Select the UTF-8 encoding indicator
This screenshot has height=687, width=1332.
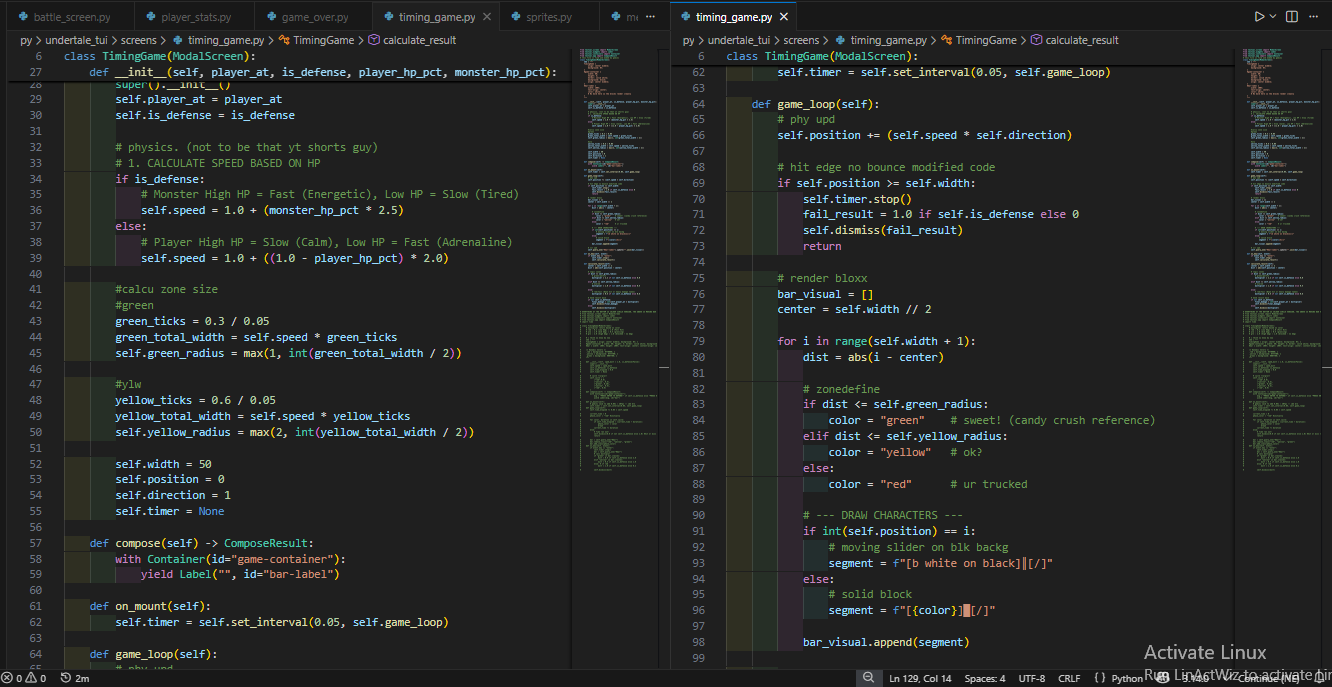click(1031, 678)
